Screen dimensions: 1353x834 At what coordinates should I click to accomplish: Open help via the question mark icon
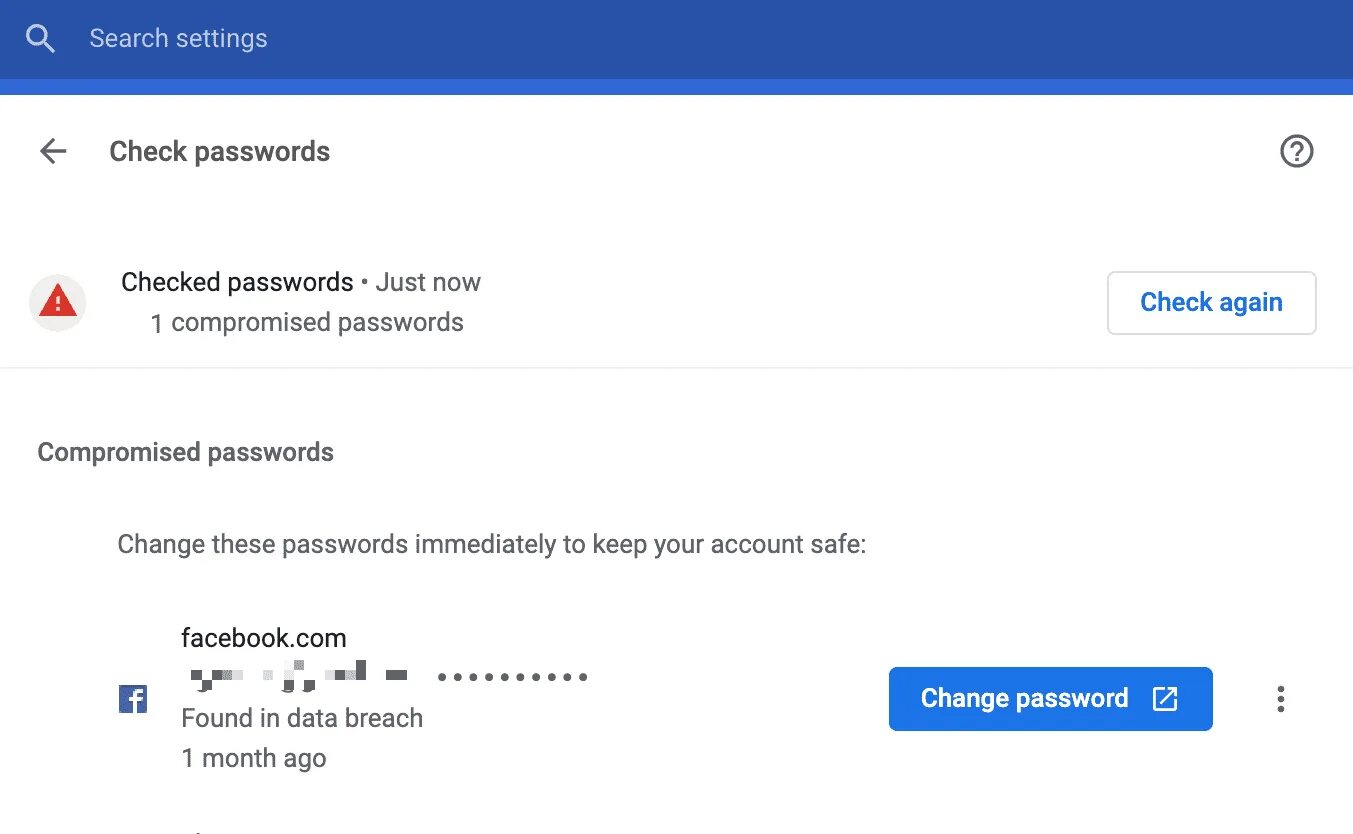point(1296,151)
